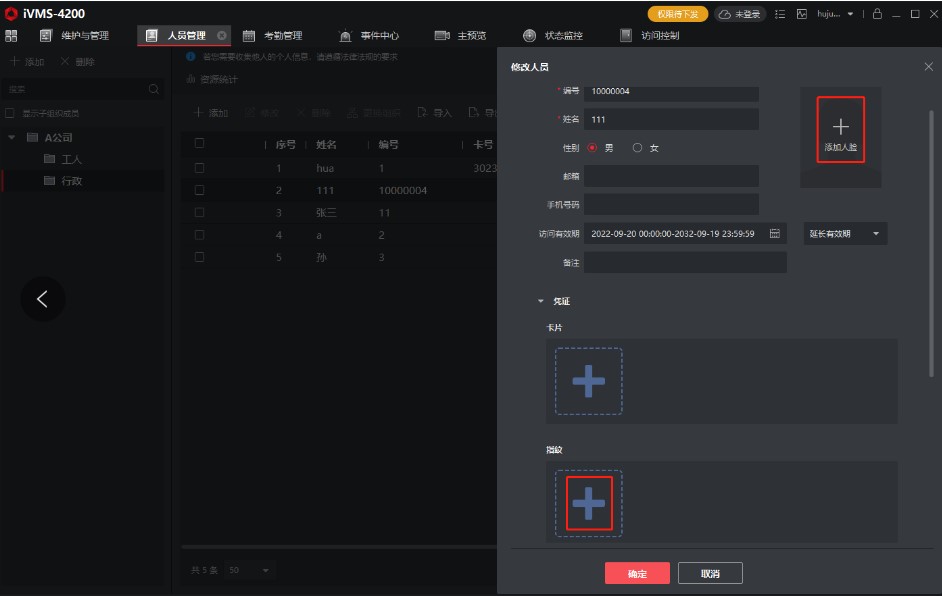Viewport: 942px width, 597px height.
Task: Click the 姓名 field containing 111
Action: (x=671, y=119)
